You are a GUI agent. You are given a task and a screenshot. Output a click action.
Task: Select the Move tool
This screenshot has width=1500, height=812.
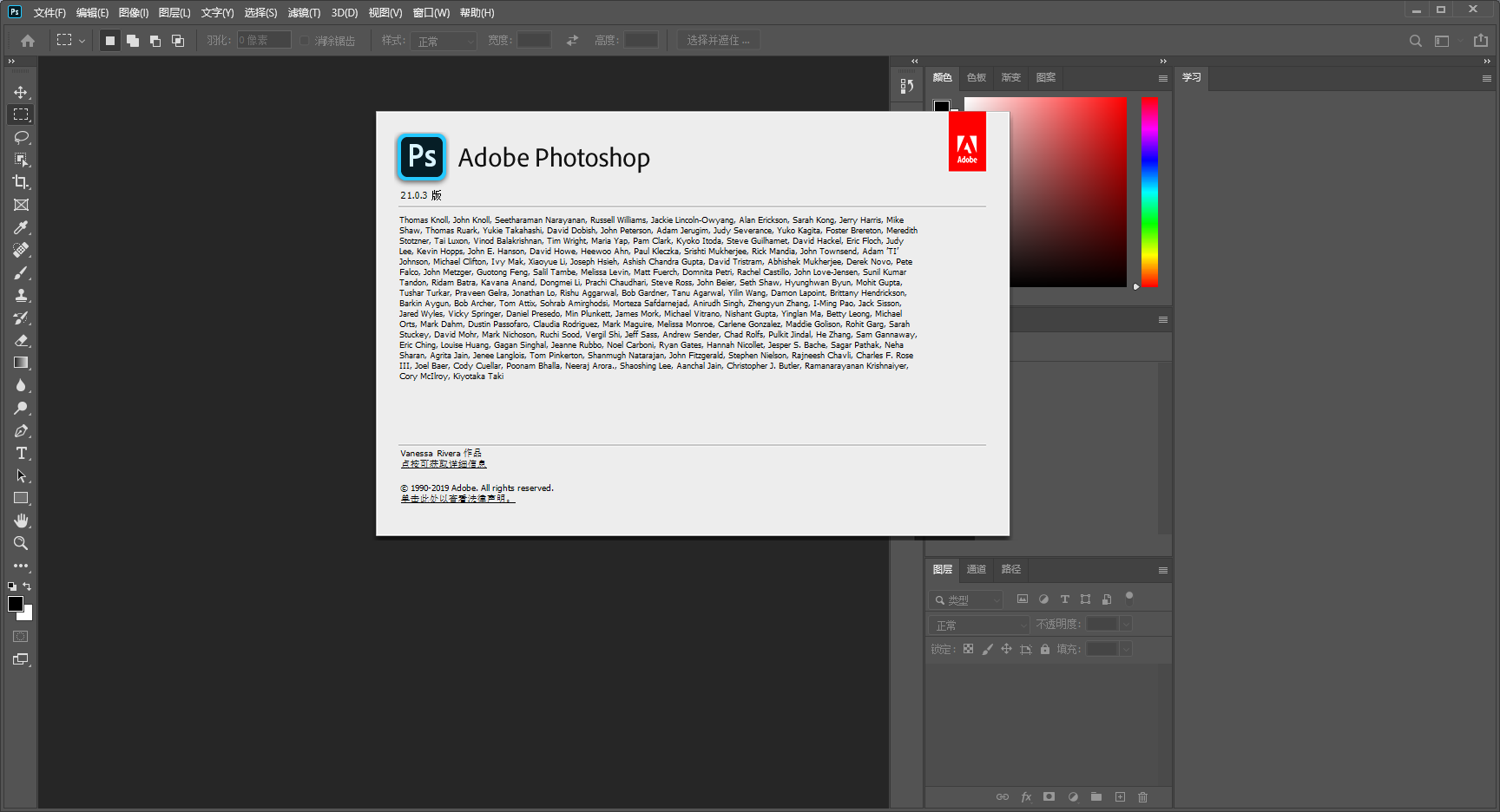click(21, 91)
